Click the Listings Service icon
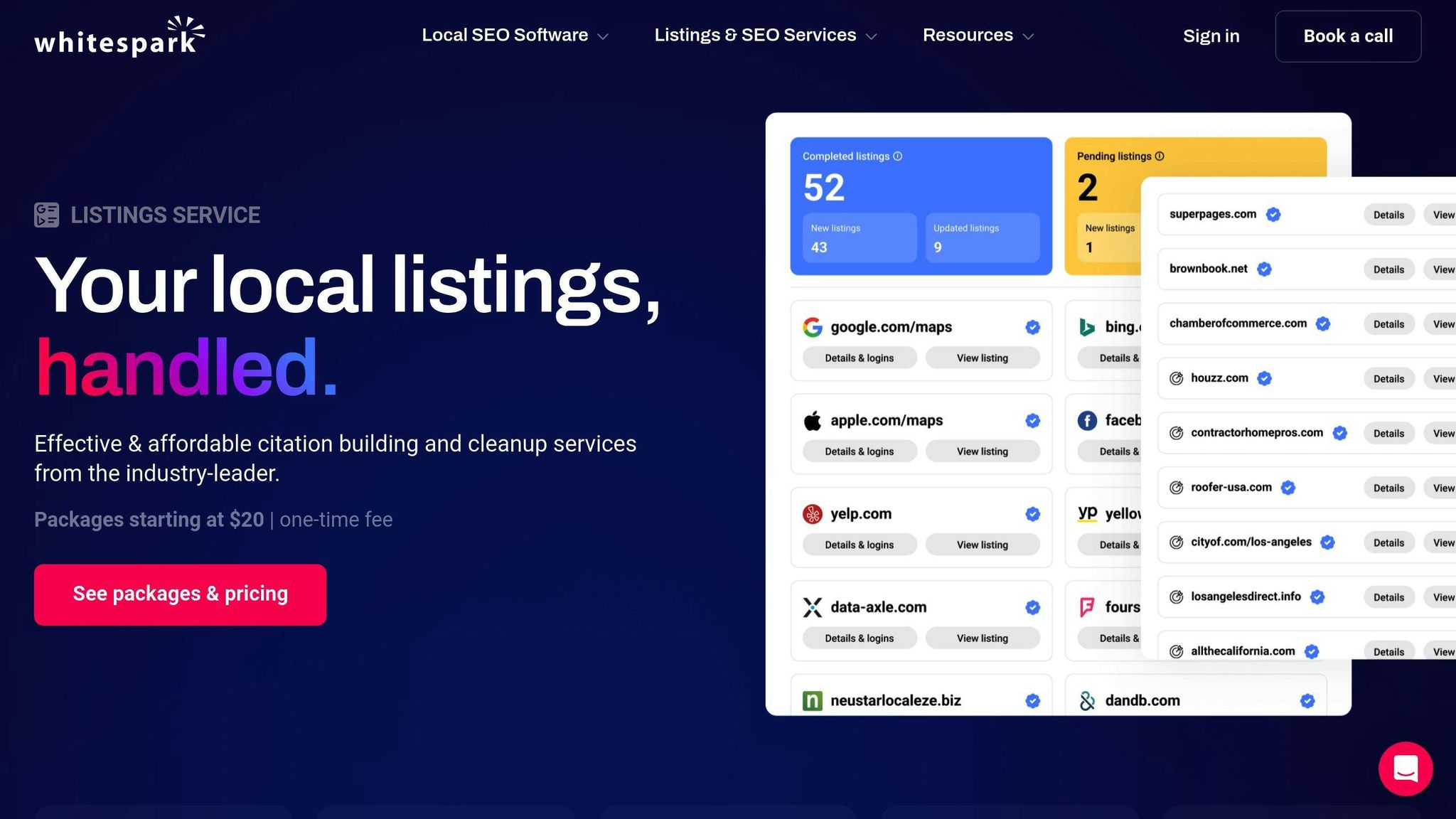1456x819 pixels. pos(47,215)
